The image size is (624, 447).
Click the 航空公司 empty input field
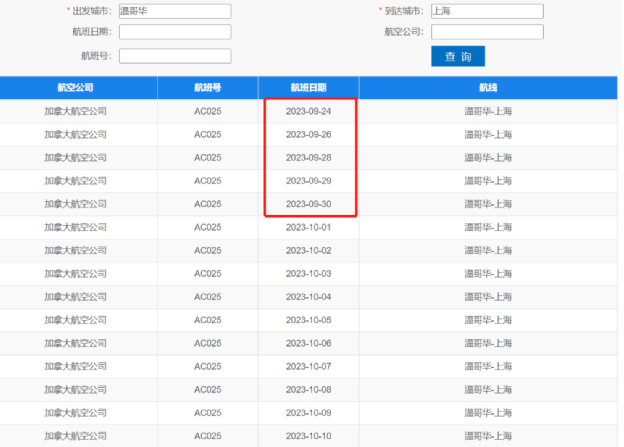click(487, 32)
